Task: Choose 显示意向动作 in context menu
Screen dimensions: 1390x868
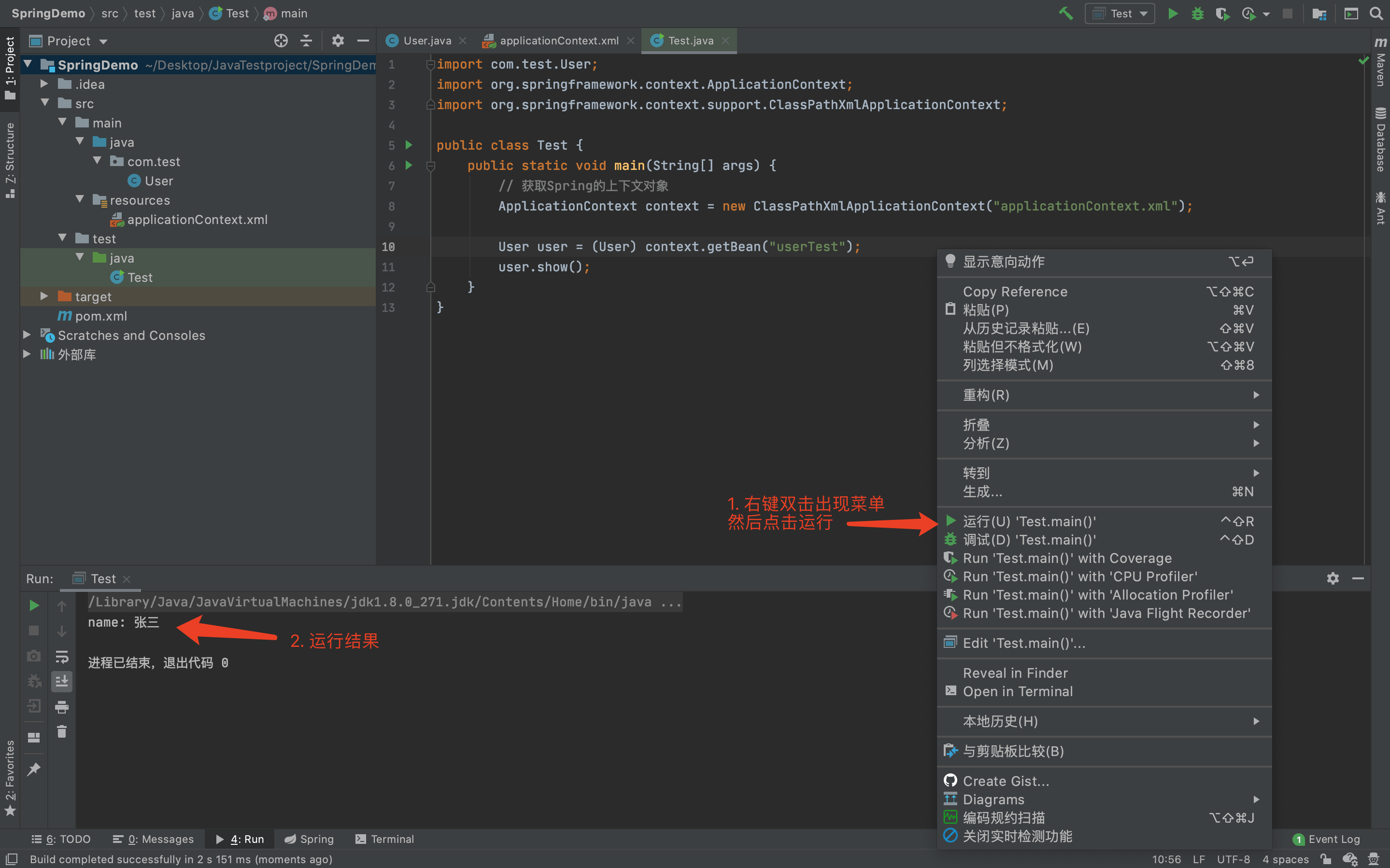Action: pos(1104,262)
